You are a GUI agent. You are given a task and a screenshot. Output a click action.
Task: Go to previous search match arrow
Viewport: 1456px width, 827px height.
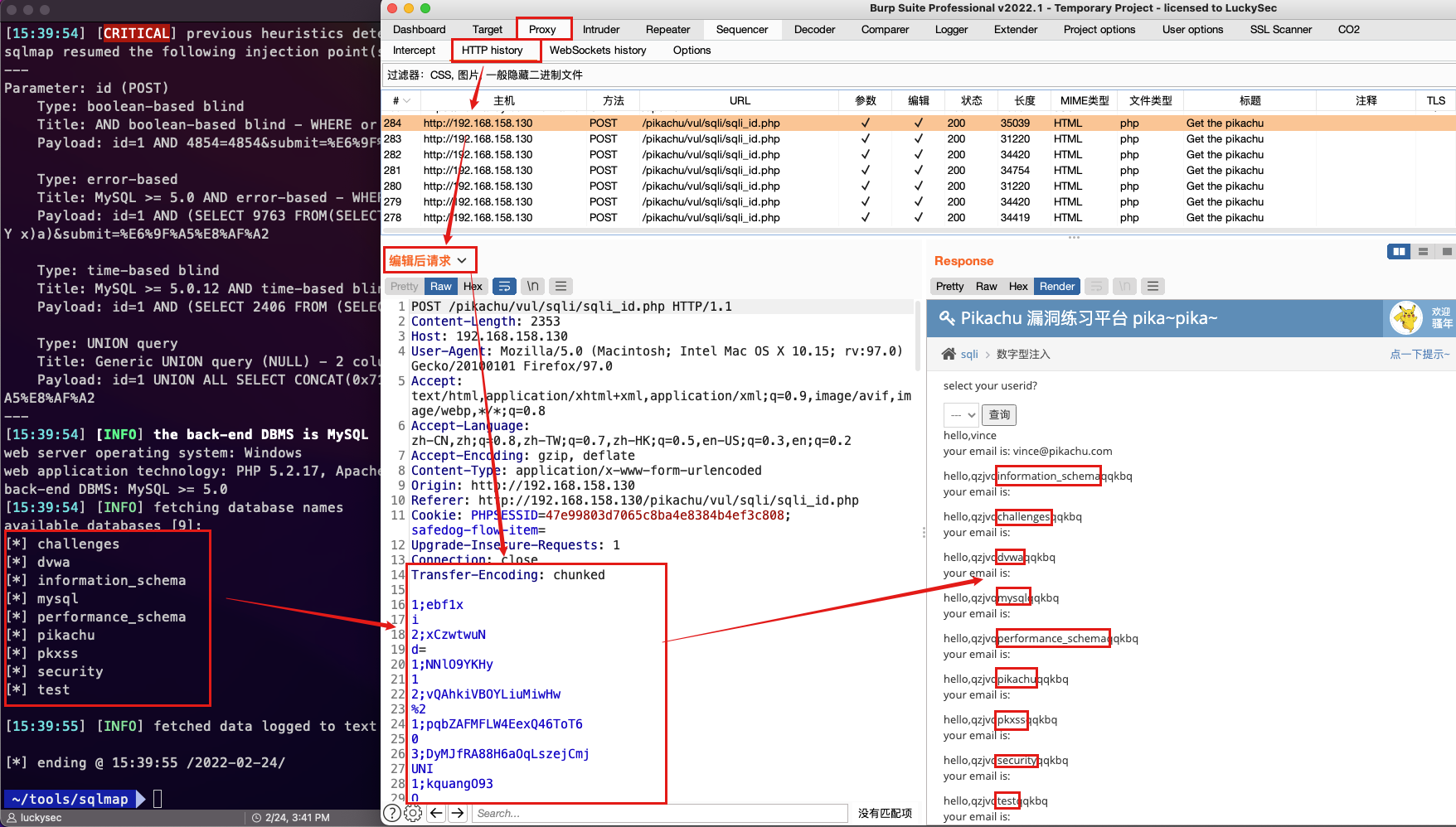437,814
